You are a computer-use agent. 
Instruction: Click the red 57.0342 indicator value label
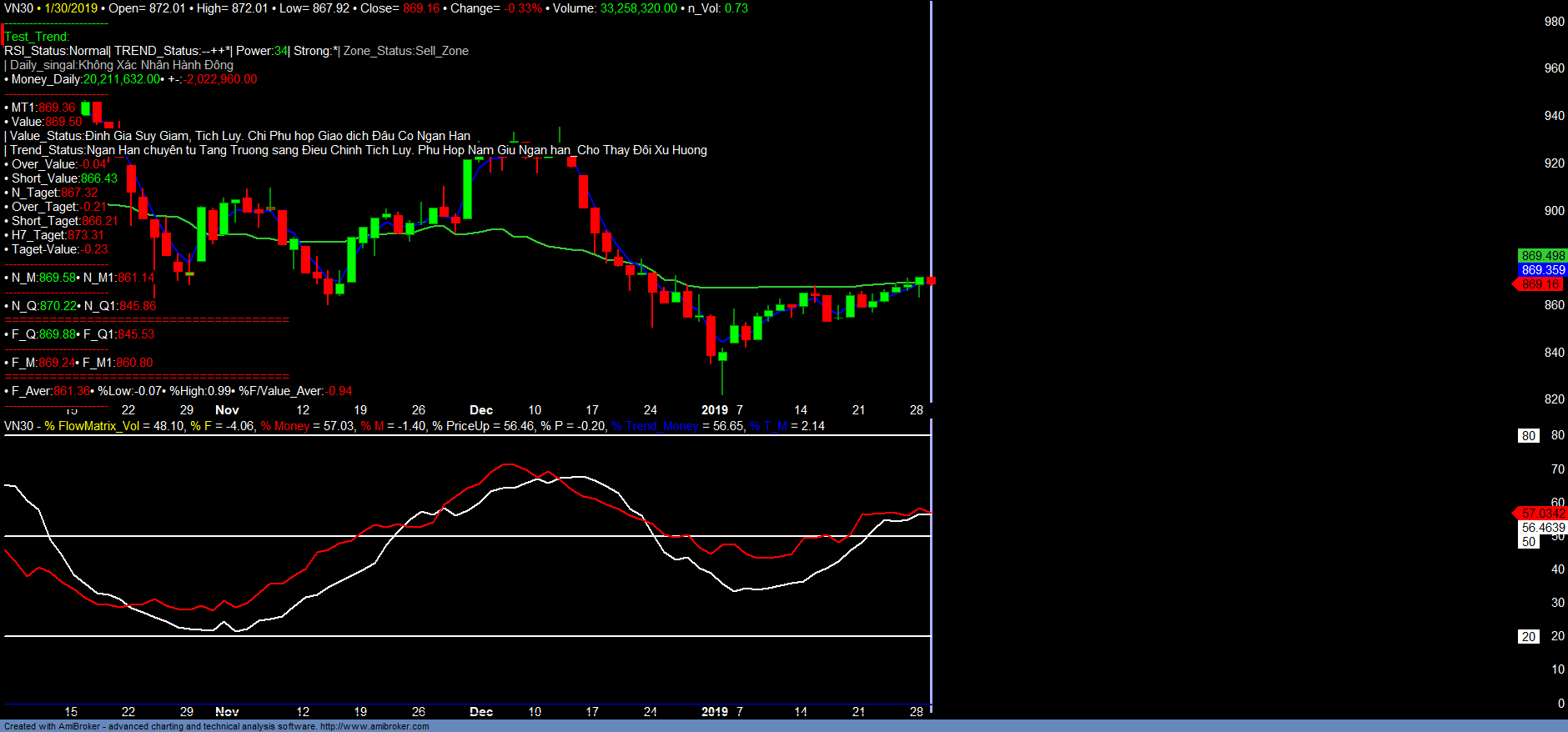point(1542,514)
